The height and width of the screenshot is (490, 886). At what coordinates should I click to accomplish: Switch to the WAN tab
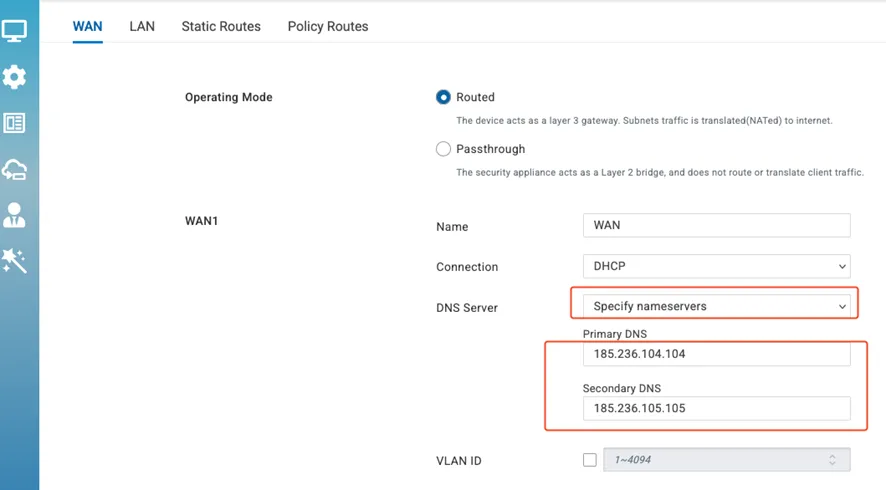tap(88, 27)
